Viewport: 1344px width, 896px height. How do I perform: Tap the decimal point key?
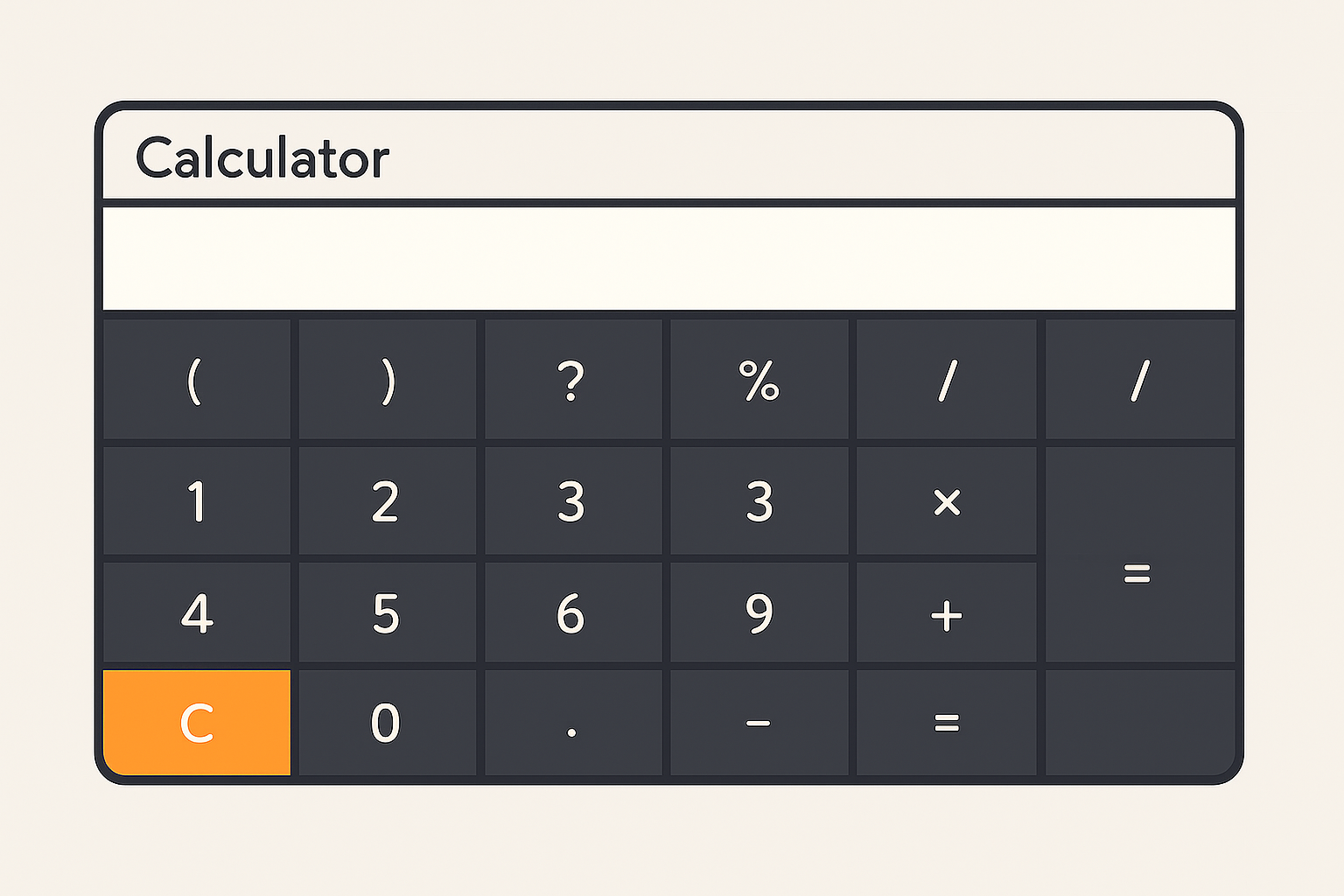coord(573,723)
